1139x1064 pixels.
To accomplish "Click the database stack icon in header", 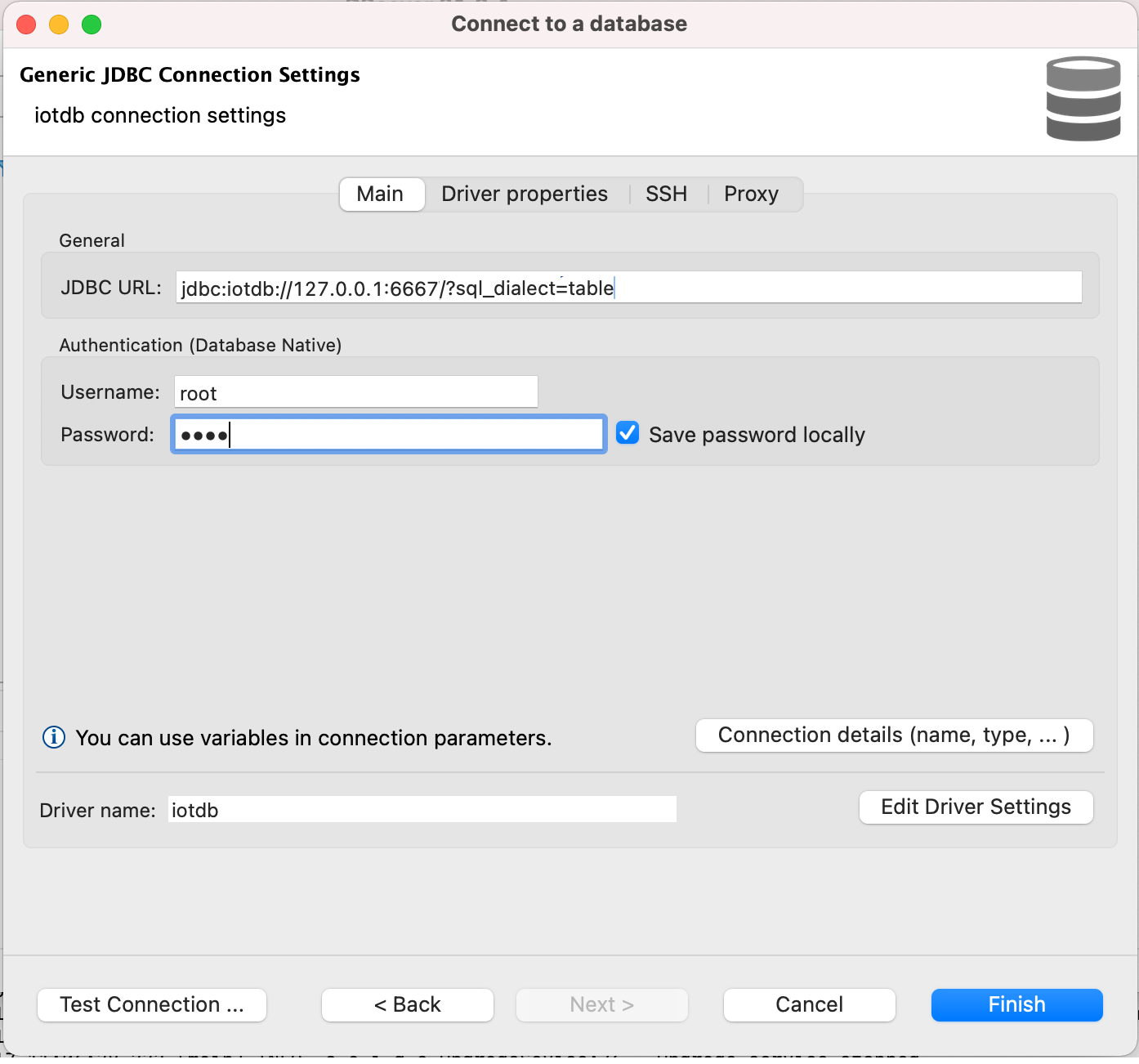I will [x=1083, y=99].
